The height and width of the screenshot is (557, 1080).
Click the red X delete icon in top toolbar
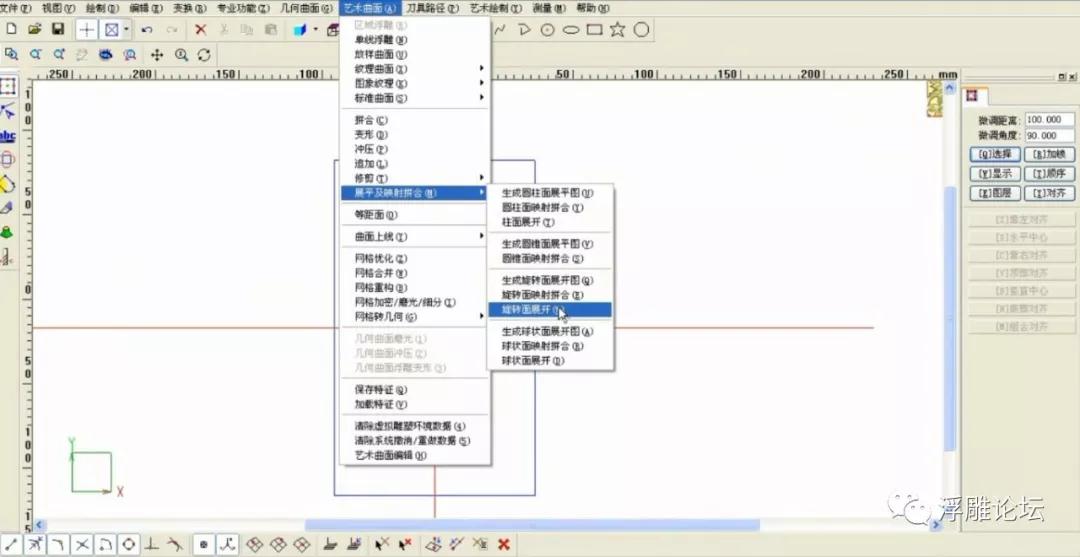201,30
